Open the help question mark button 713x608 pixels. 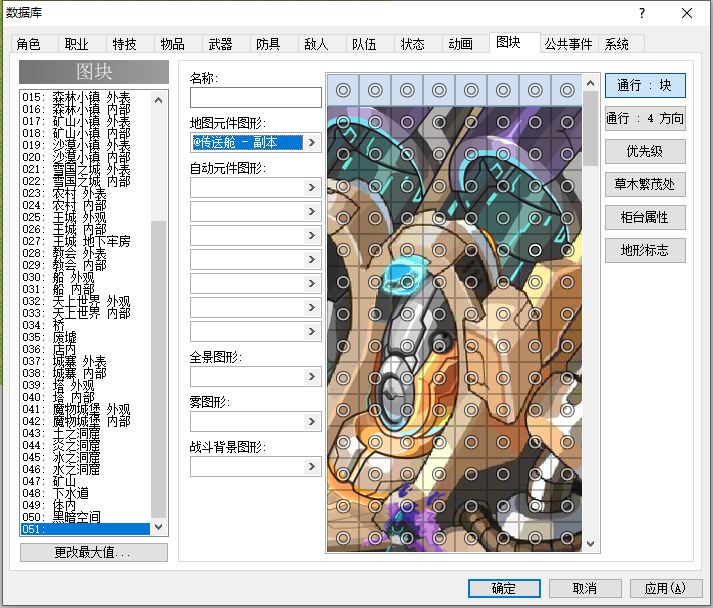[642, 13]
